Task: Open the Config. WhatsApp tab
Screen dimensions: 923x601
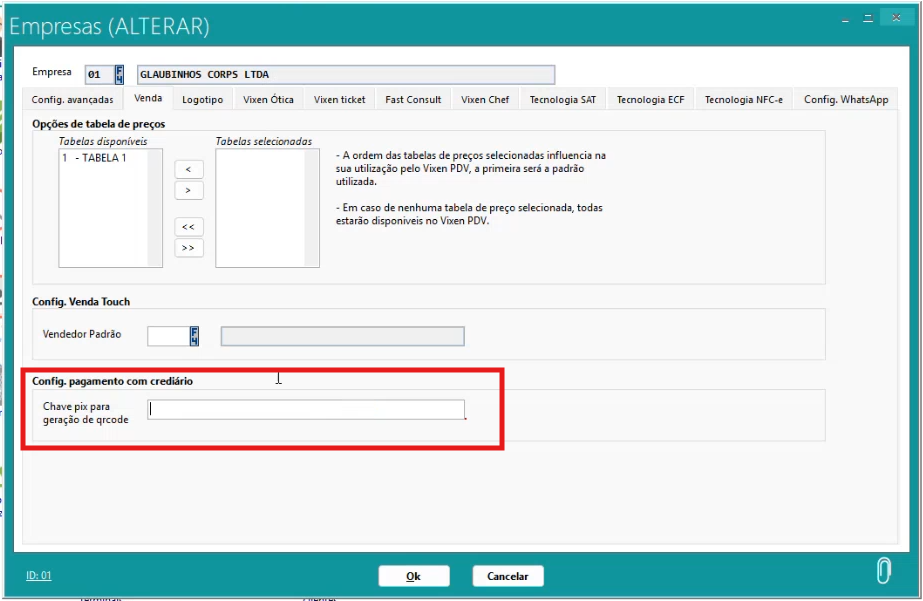Action: click(846, 100)
